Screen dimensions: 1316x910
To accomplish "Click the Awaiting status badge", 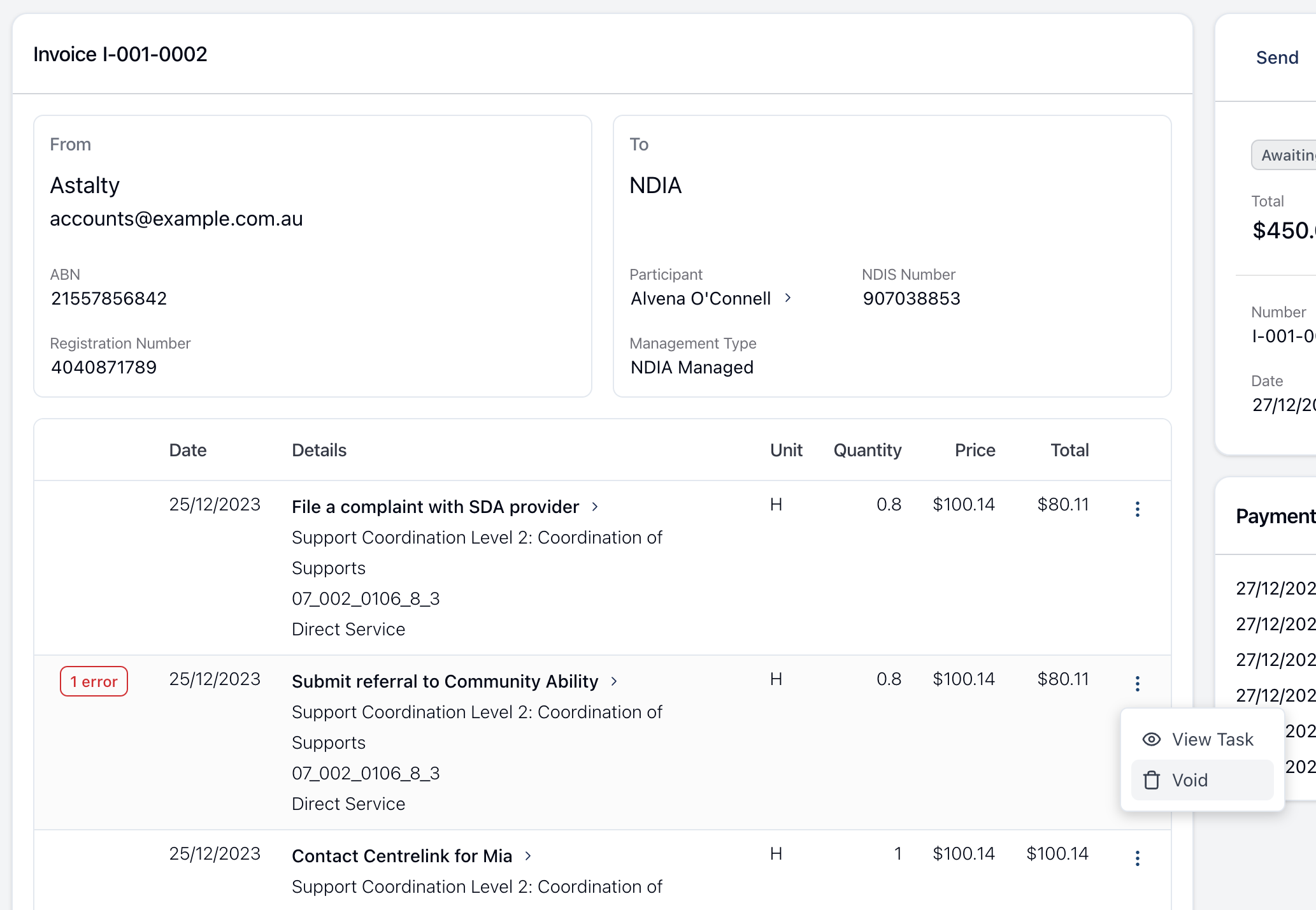I will pos(1284,155).
